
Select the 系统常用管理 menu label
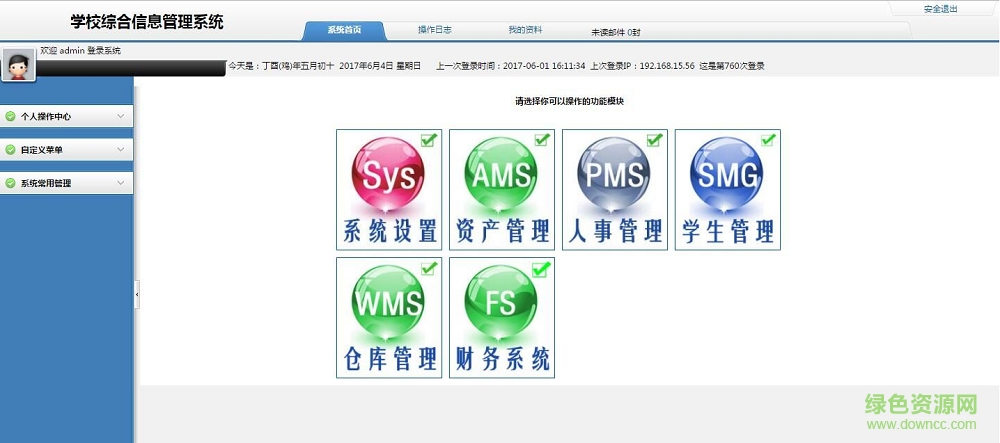point(46,183)
